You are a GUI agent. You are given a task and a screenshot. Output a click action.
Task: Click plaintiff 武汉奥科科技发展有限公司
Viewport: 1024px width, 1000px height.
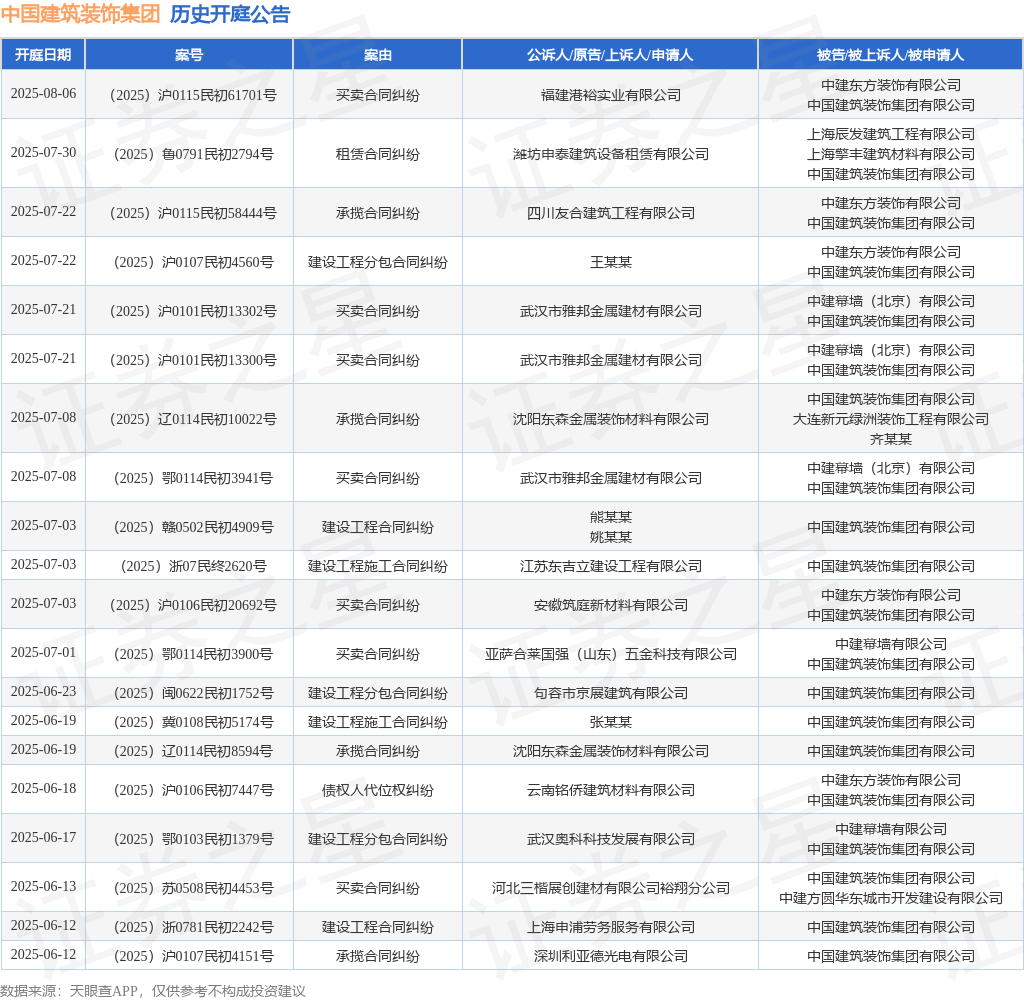point(611,839)
